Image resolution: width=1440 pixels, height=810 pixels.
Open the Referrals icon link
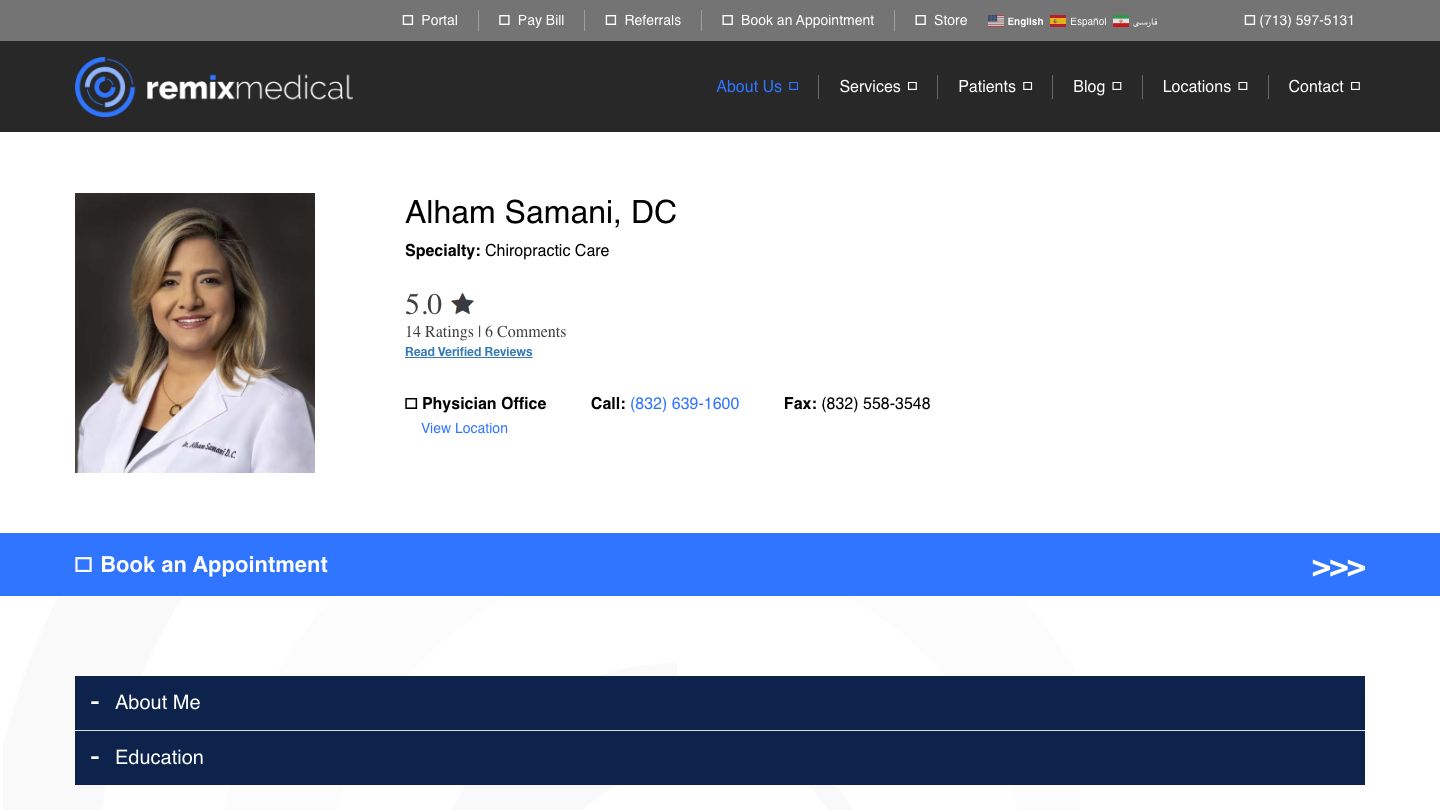(611, 20)
